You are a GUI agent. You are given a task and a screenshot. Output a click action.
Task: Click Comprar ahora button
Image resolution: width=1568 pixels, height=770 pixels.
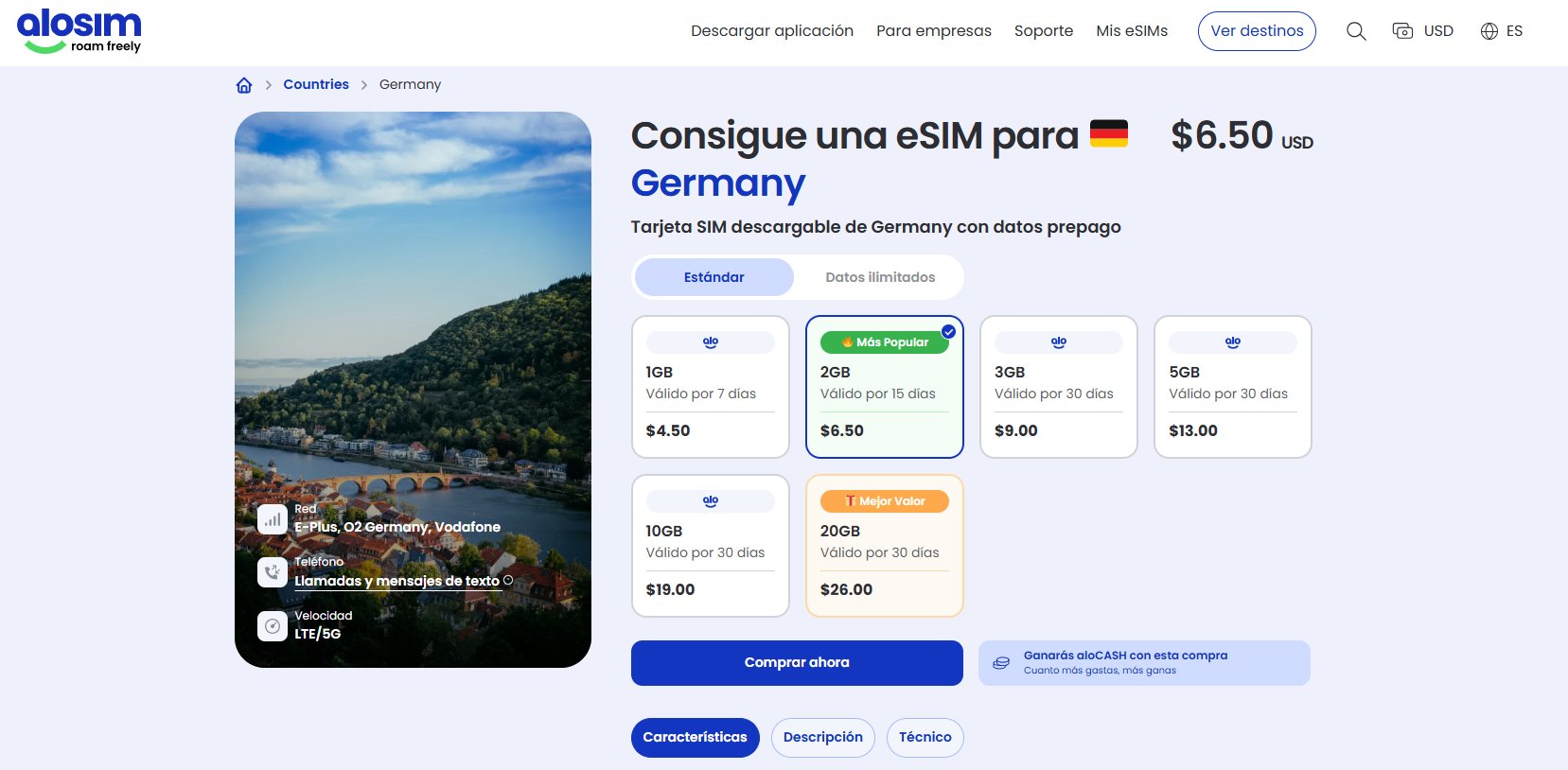point(797,663)
